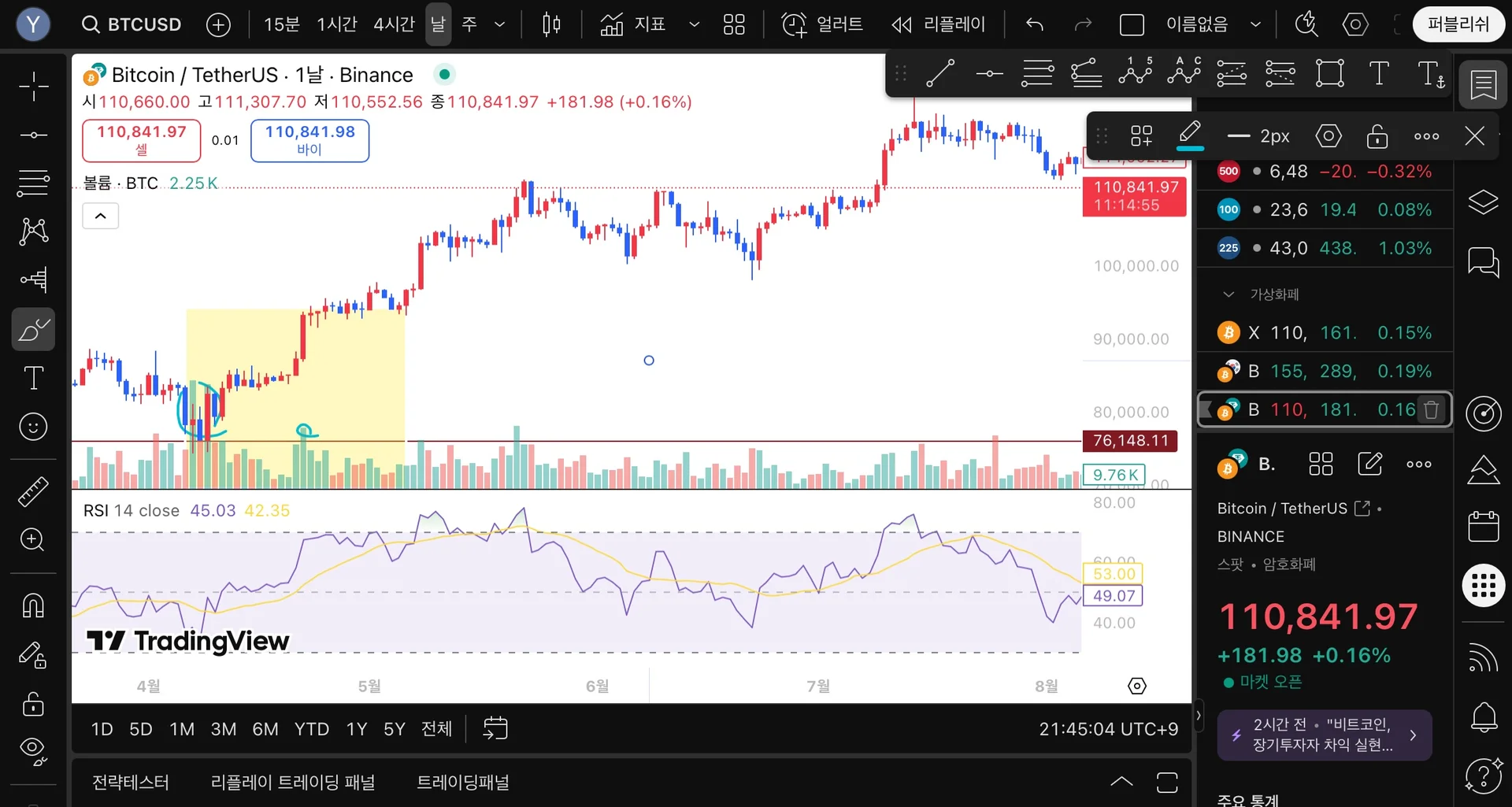Delete the selected watchlist symbol trash icon
Screen dimensions: 1512x807
(1432, 409)
